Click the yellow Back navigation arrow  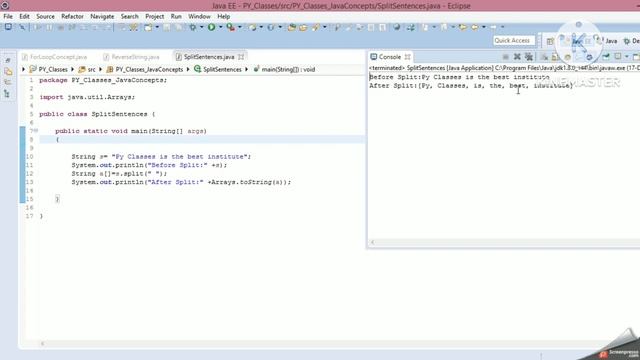point(474,27)
